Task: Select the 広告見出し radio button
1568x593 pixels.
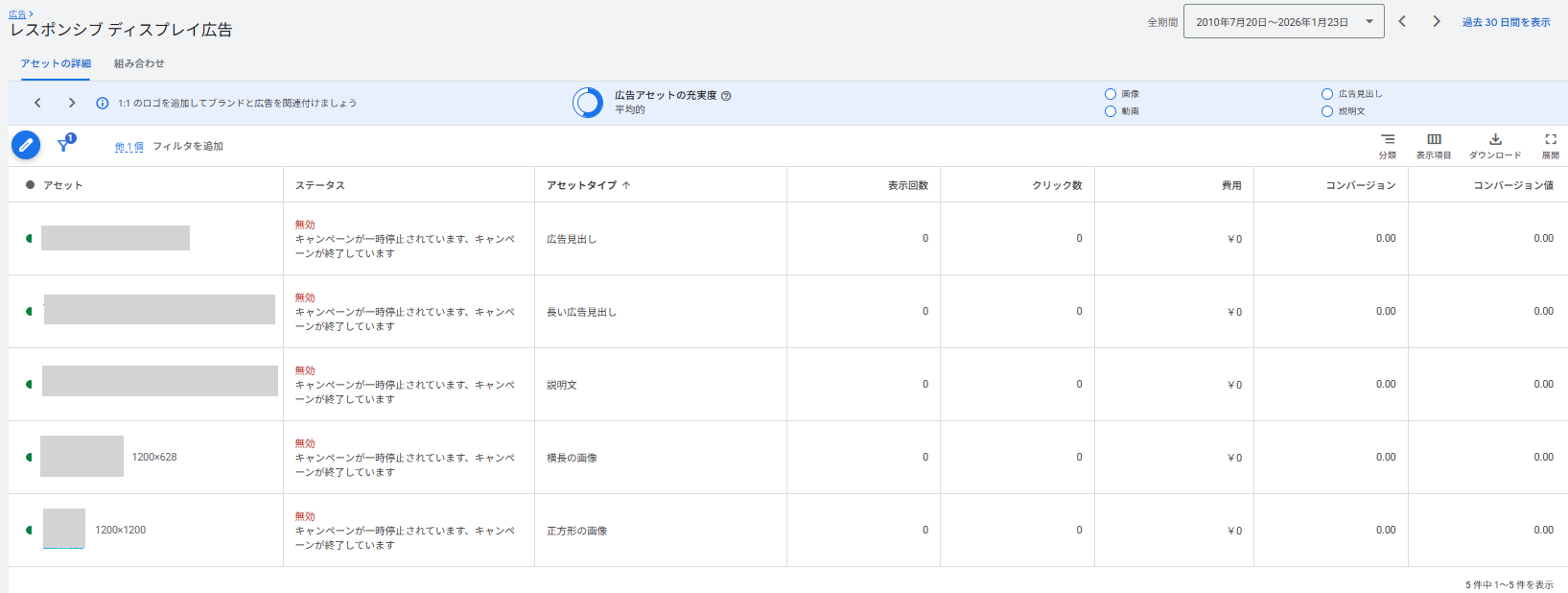Action: point(1327,94)
